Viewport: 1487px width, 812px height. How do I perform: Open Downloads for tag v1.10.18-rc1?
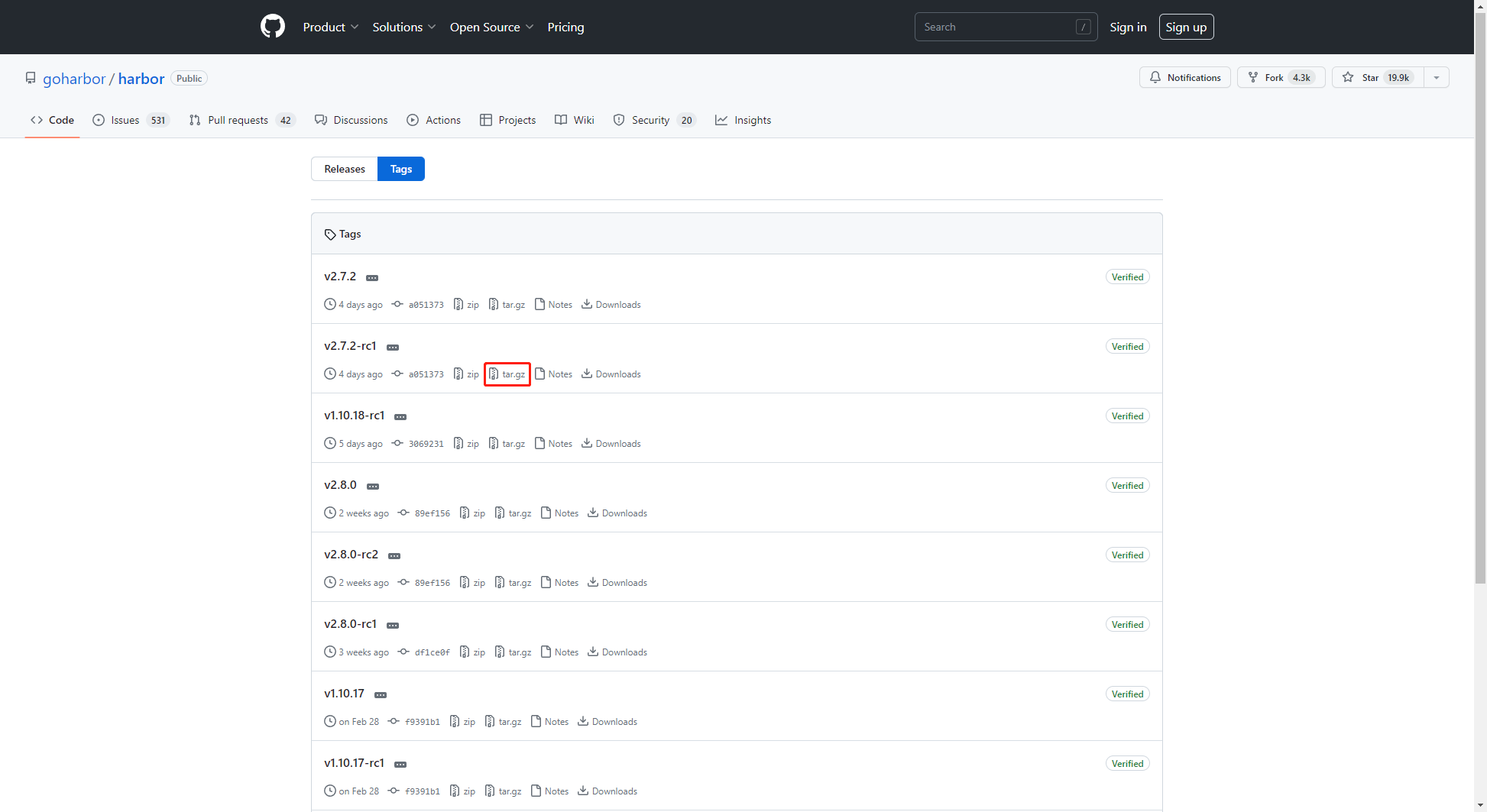tap(611, 444)
